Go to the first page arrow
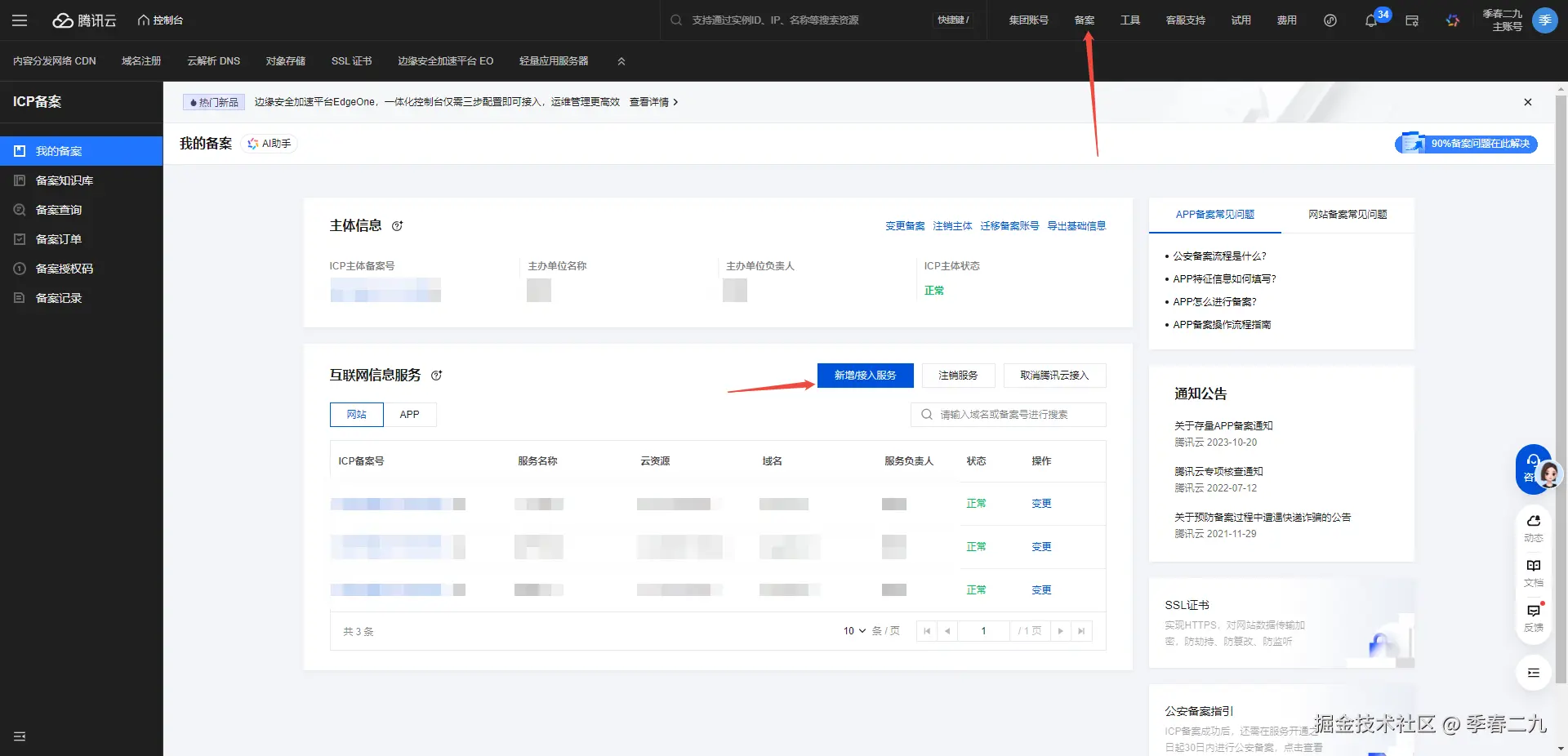Screen dimensions: 1568x756 click(927, 631)
